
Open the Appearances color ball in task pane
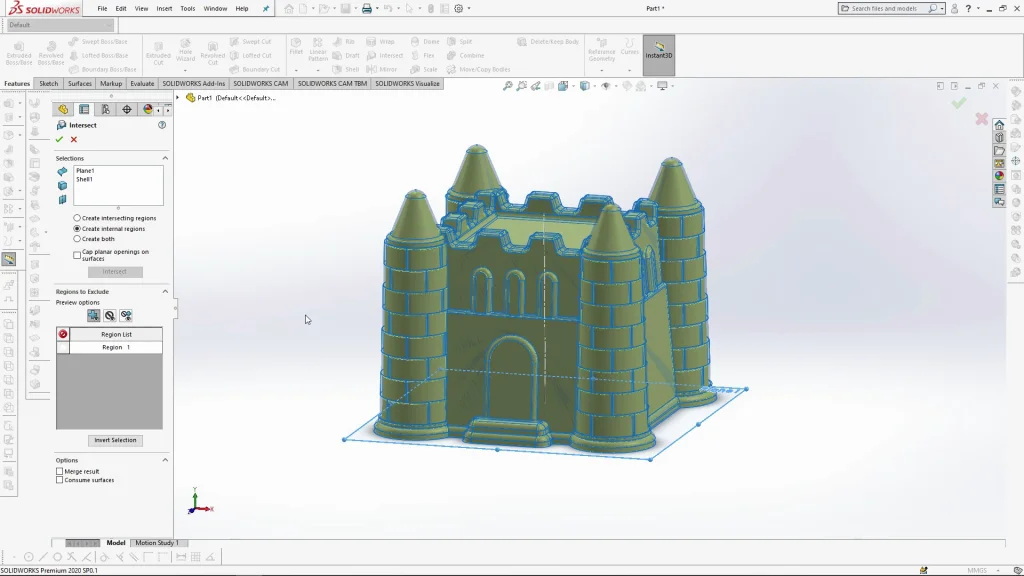999,176
